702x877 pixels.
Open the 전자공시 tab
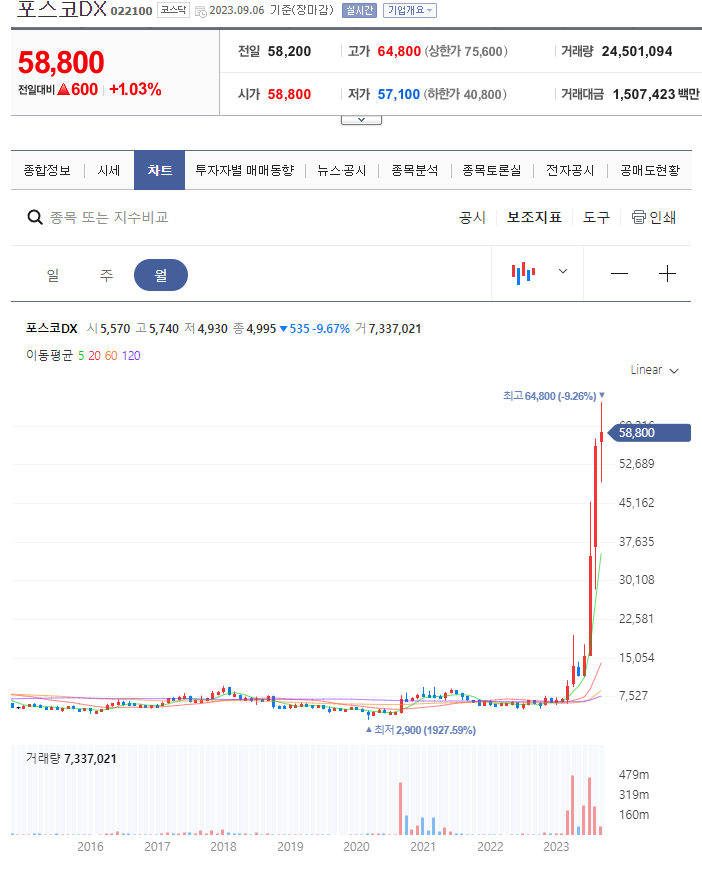pos(570,171)
